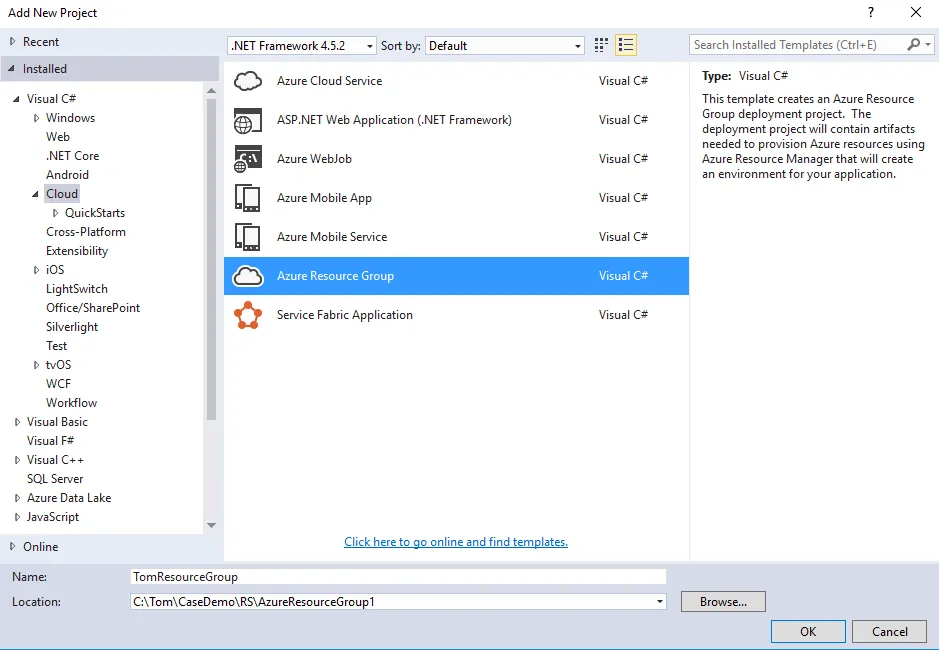The width and height of the screenshot is (939, 650).
Task: Switch to the small icons grid view
Action: point(601,45)
